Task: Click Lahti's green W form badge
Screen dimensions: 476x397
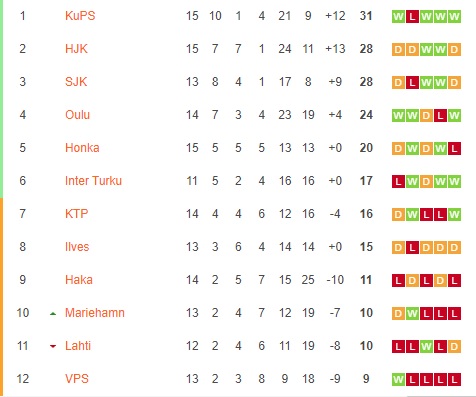Action: point(426,346)
